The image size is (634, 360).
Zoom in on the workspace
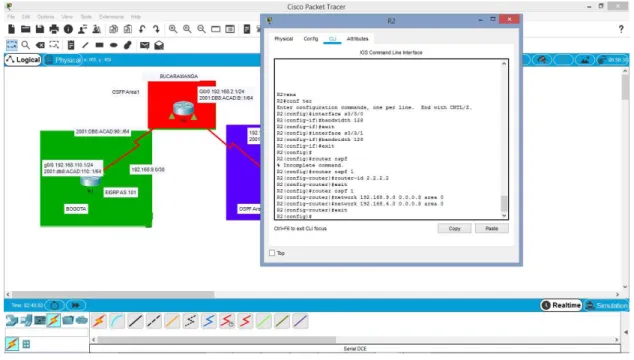tap(173, 29)
